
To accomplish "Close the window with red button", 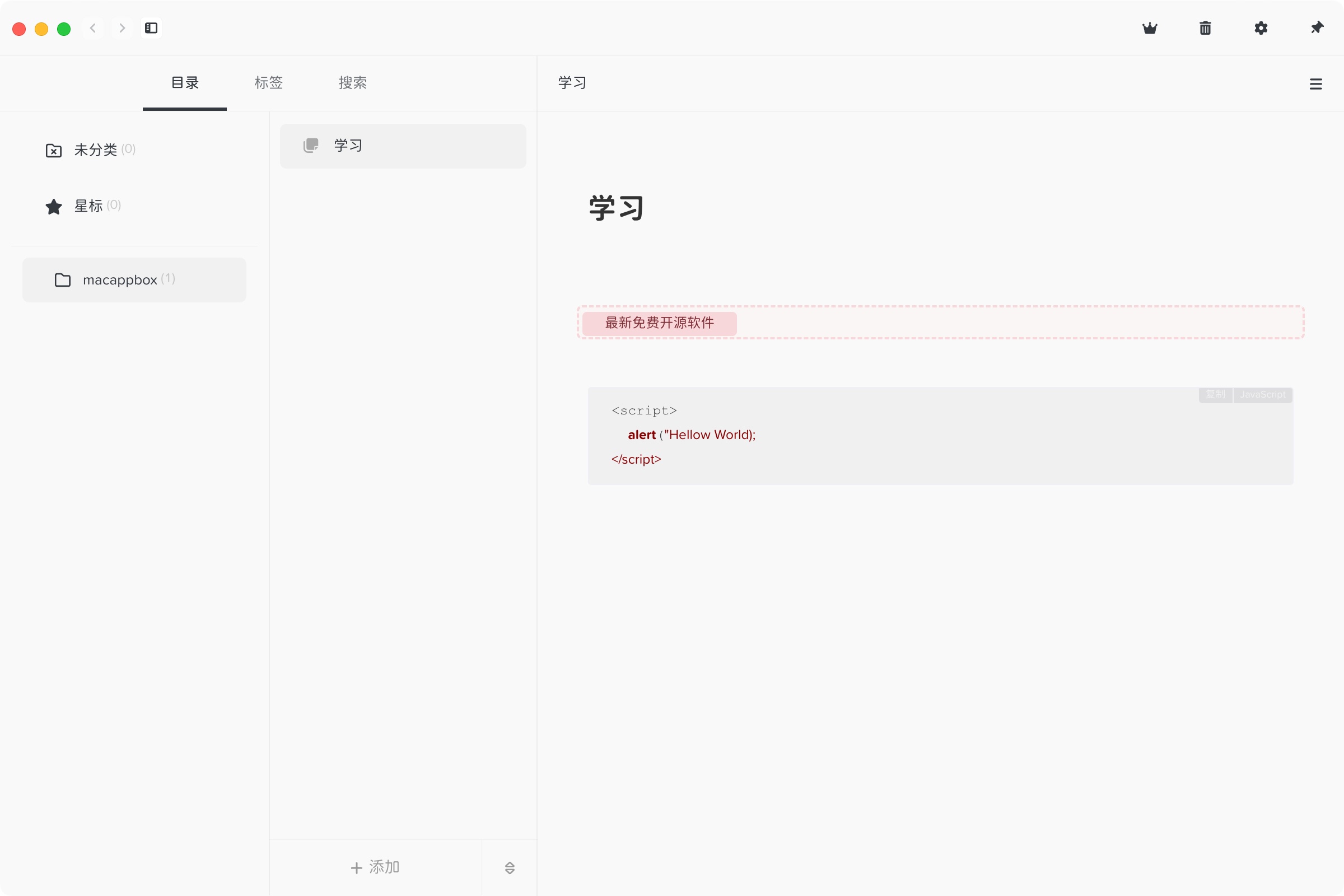I will 19,29.
